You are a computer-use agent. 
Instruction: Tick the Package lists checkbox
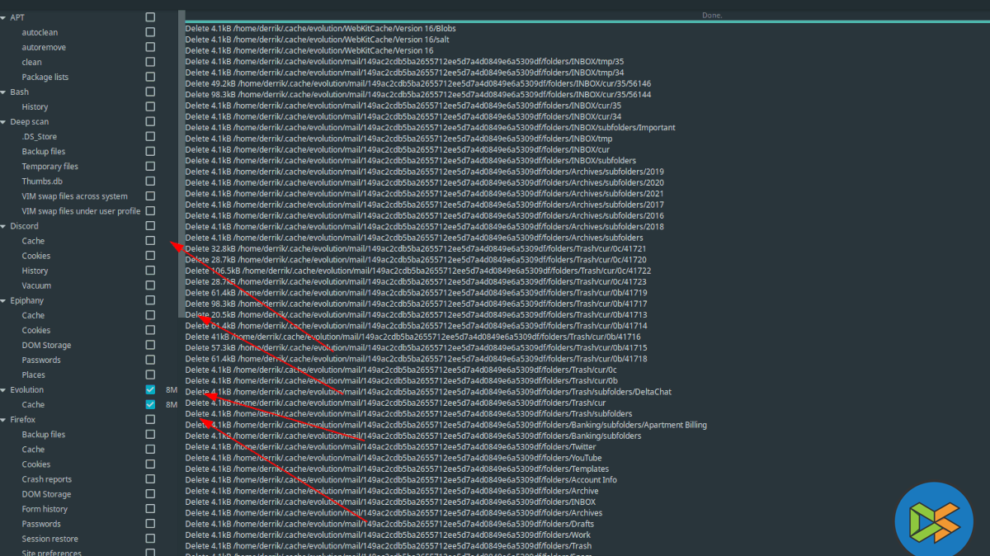pos(150,77)
